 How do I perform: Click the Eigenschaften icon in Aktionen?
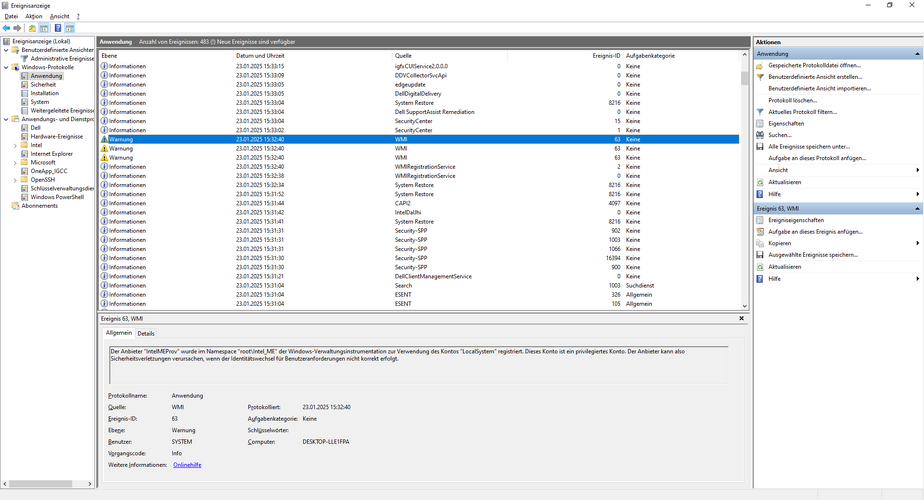[x=760, y=124]
